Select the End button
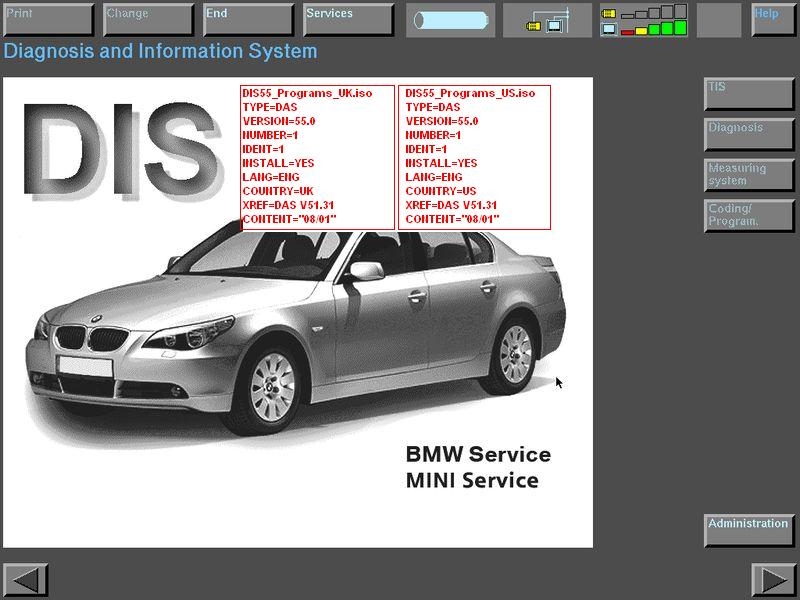Image resolution: width=800 pixels, height=600 pixels. [x=248, y=20]
